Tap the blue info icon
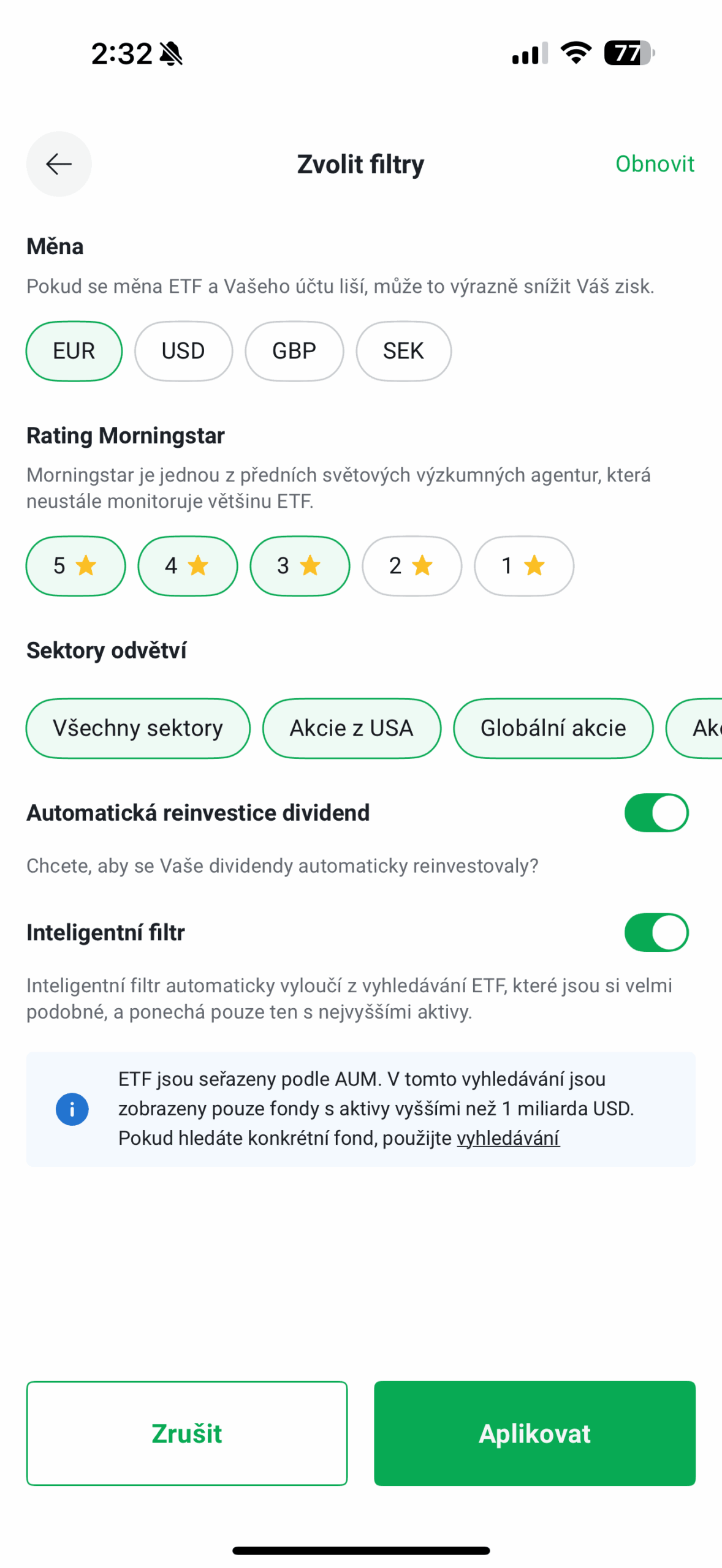The height and width of the screenshot is (1568, 722). point(72,1109)
